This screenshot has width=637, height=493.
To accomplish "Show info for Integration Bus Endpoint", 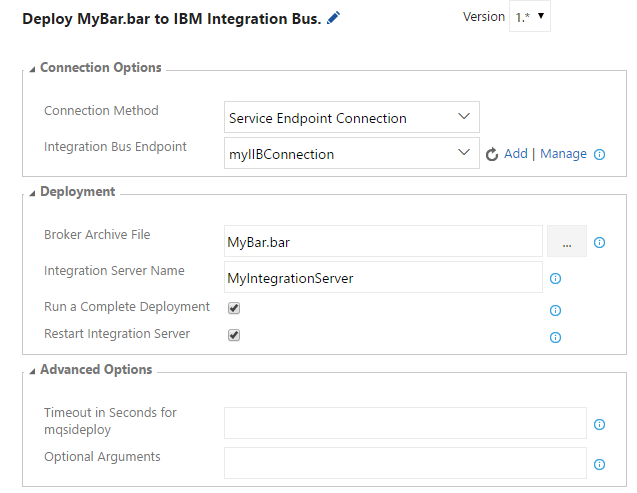I will point(599,154).
